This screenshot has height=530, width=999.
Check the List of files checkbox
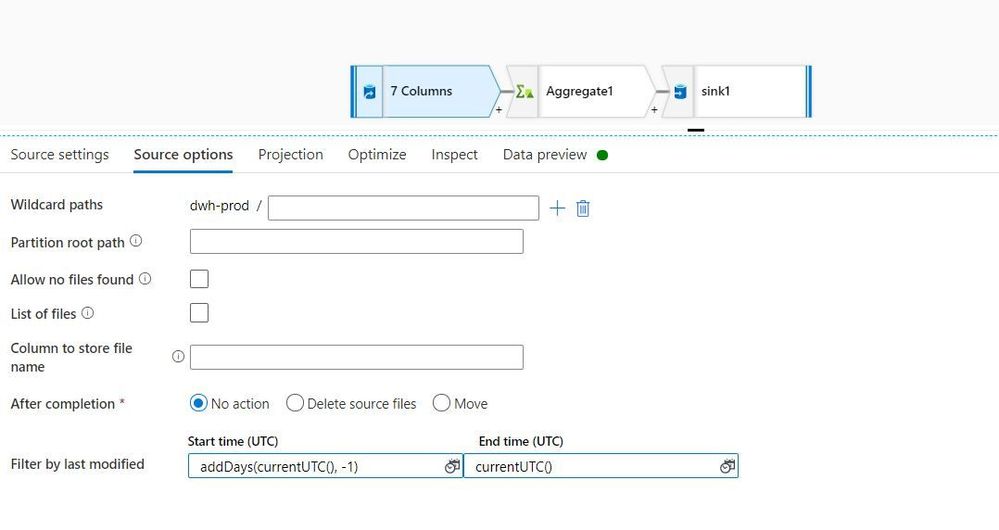click(199, 313)
